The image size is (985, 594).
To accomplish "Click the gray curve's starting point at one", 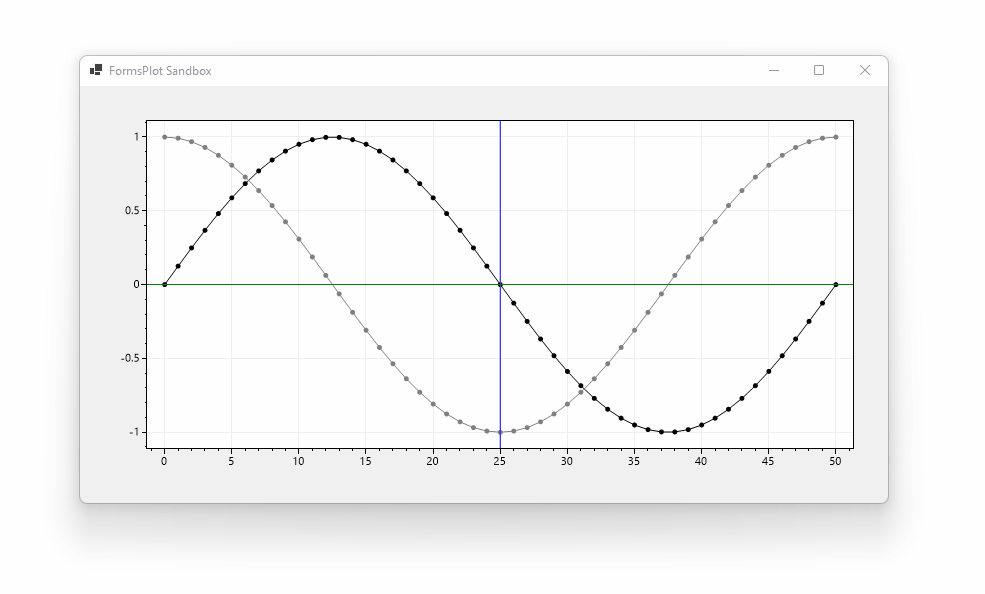I will (164, 136).
